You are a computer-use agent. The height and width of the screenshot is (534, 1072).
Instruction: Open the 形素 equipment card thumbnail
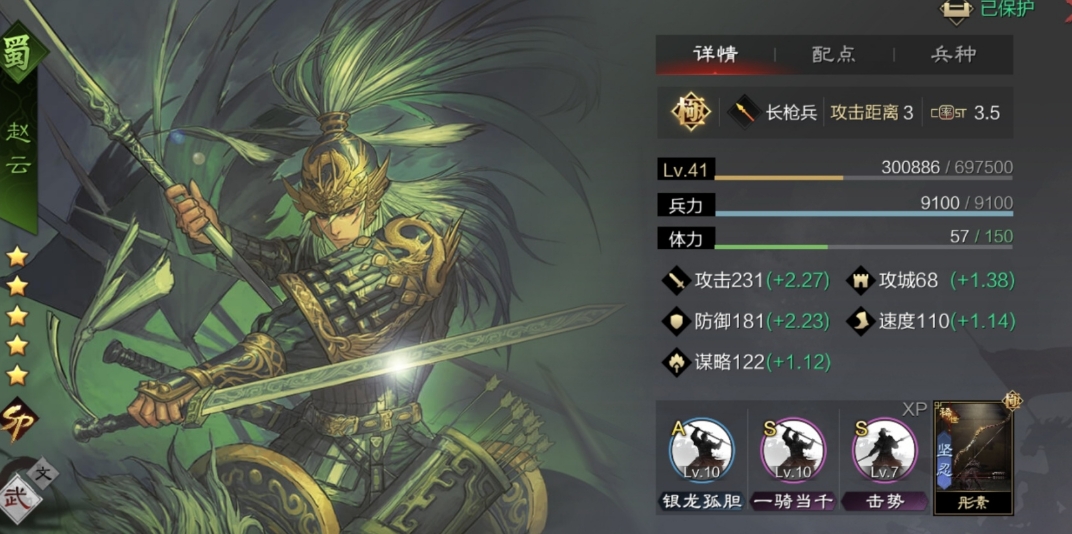coord(973,457)
